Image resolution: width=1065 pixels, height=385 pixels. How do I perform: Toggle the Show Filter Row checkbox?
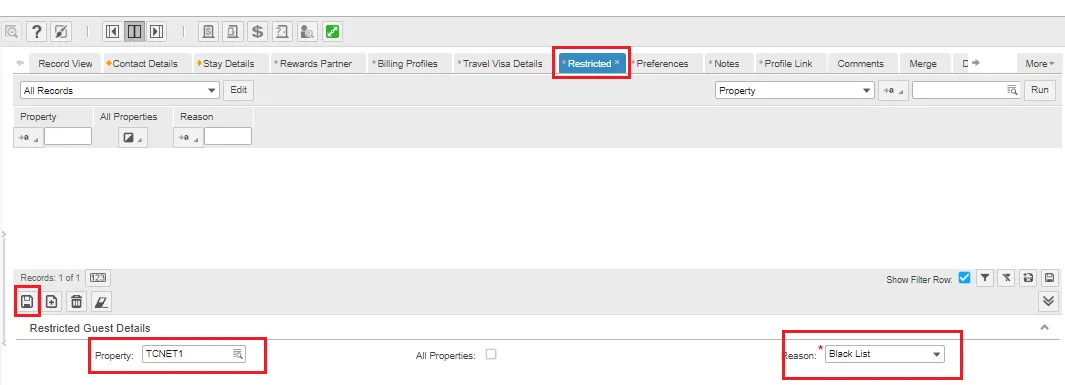point(964,278)
